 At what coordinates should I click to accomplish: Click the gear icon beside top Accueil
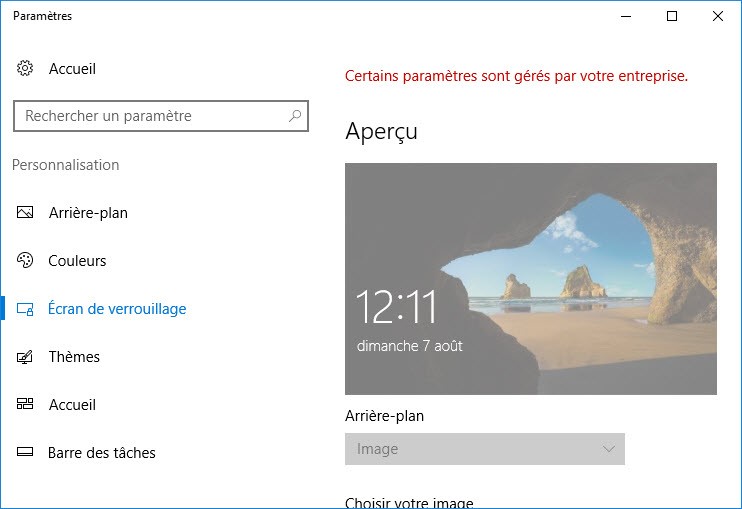click(25, 68)
